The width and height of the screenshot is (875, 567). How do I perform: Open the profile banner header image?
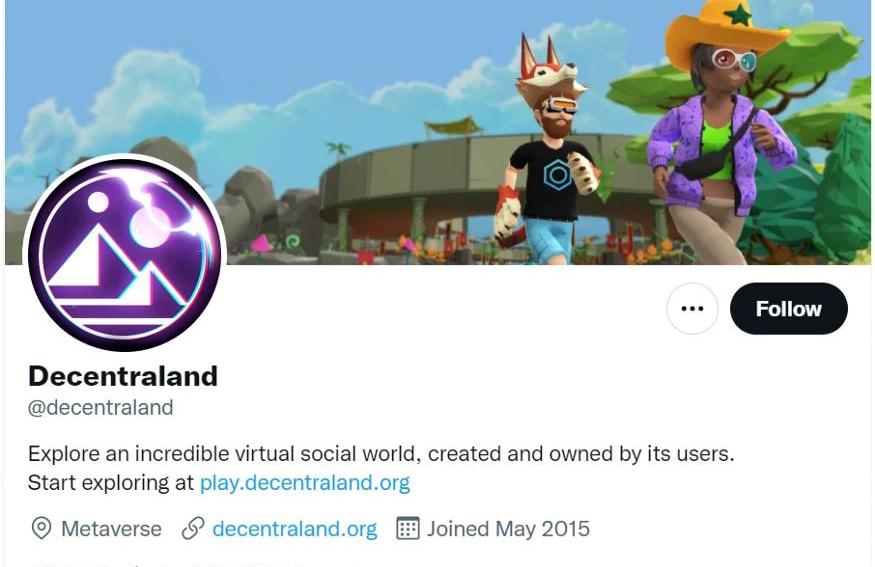pyautogui.click(x=438, y=132)
